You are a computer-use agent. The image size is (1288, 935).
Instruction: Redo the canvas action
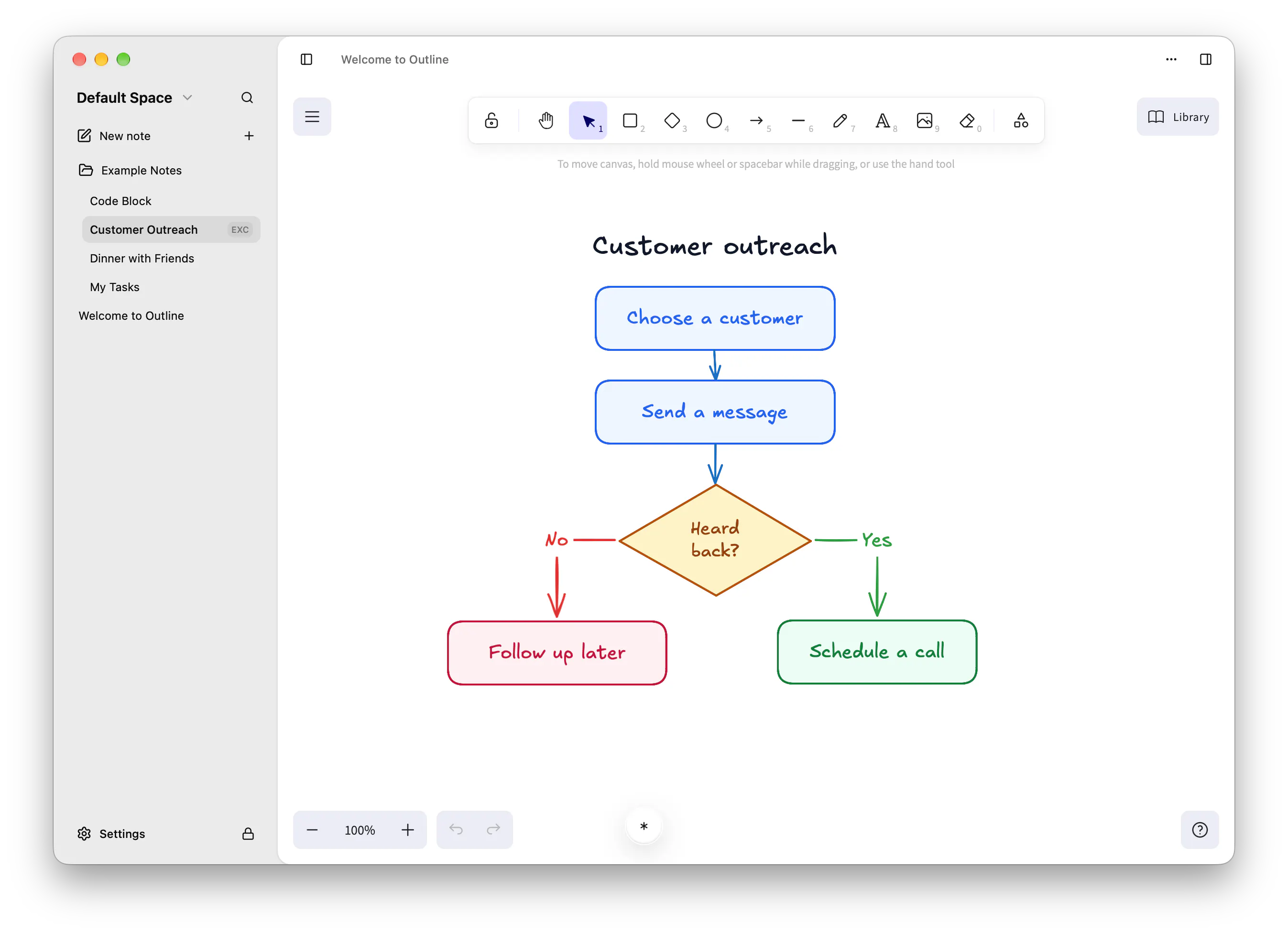coord(493,830)
